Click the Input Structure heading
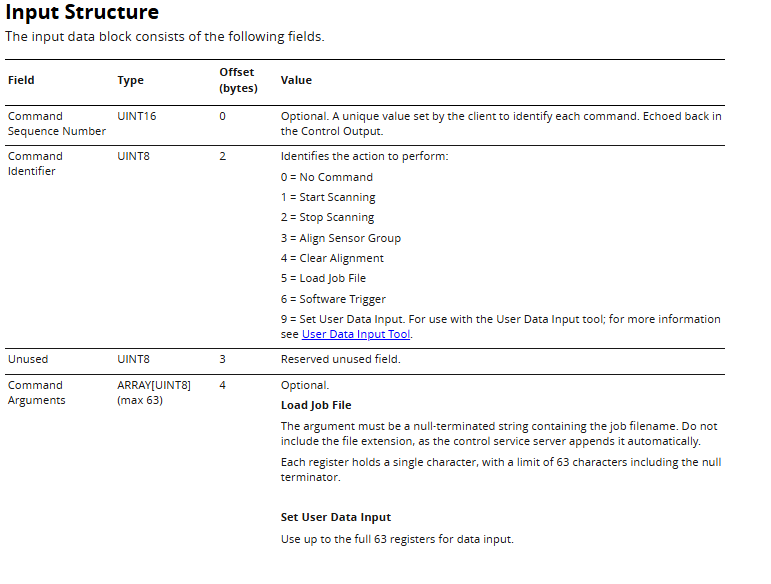This screenshot has width=771, height=584. (82, 12)
